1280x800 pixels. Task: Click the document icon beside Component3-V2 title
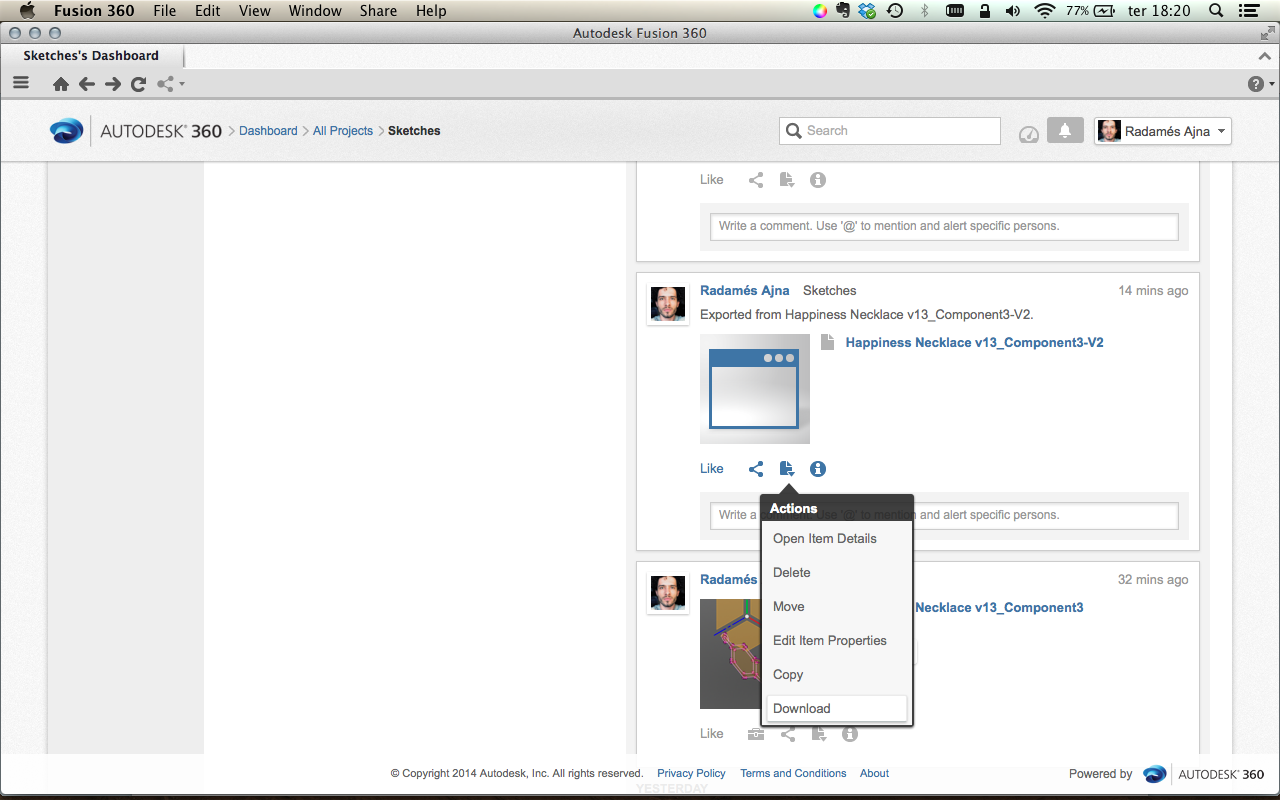point(827,342)
